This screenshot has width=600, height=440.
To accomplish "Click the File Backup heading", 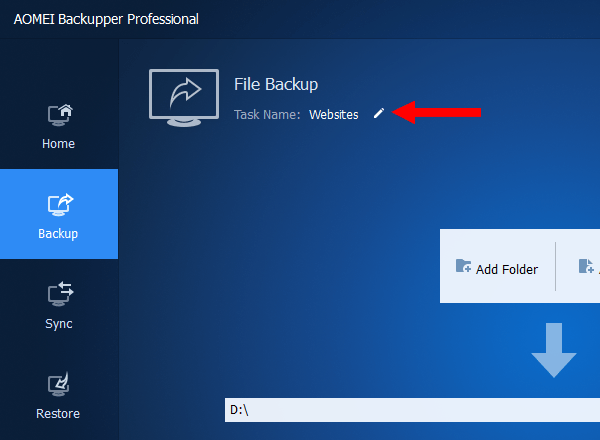I will click(x=276, y=85).
